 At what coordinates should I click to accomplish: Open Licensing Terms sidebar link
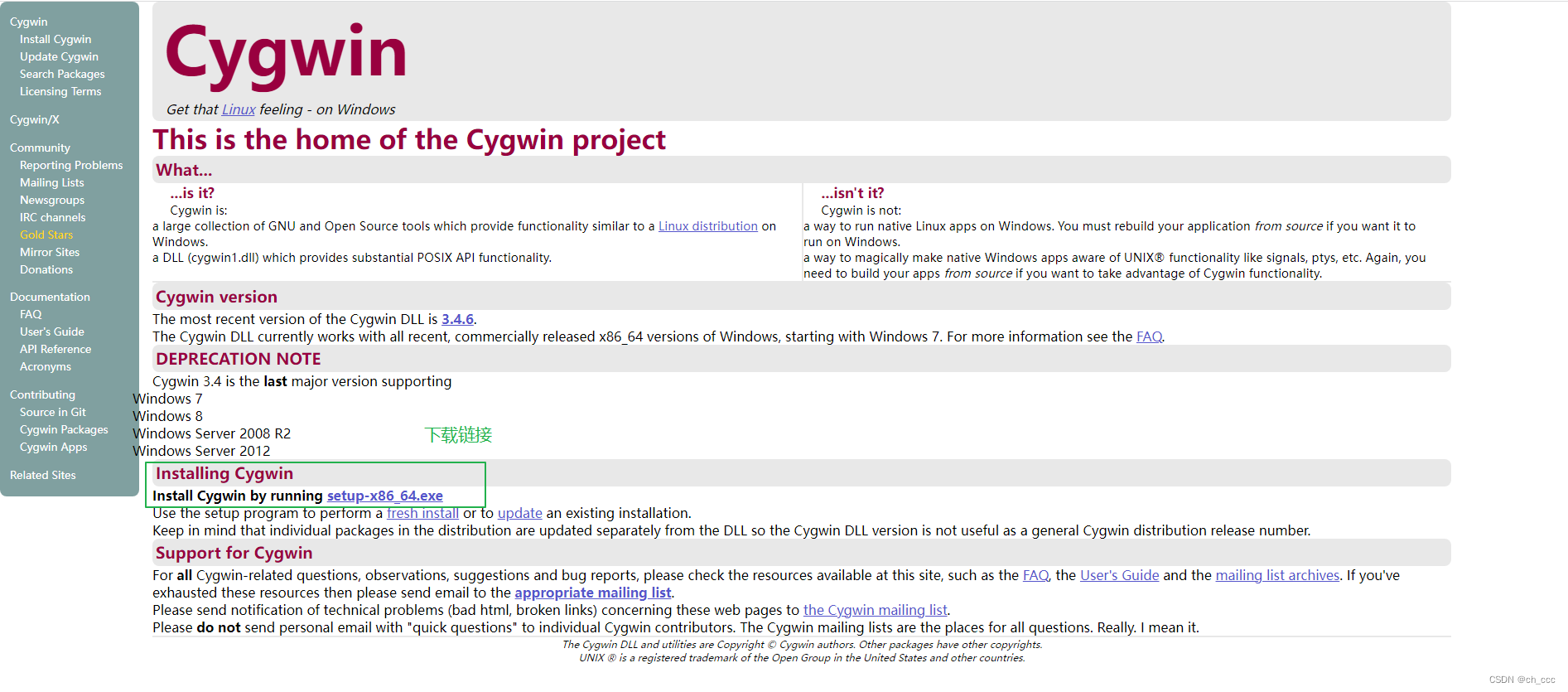tap(60, 91)
